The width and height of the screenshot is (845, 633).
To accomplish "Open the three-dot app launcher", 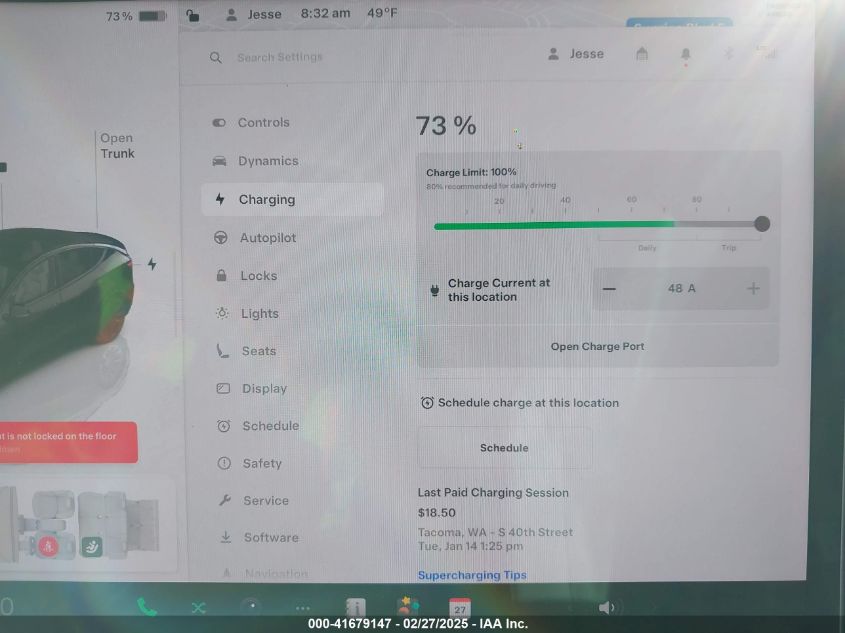I will (x=302, y=607).
